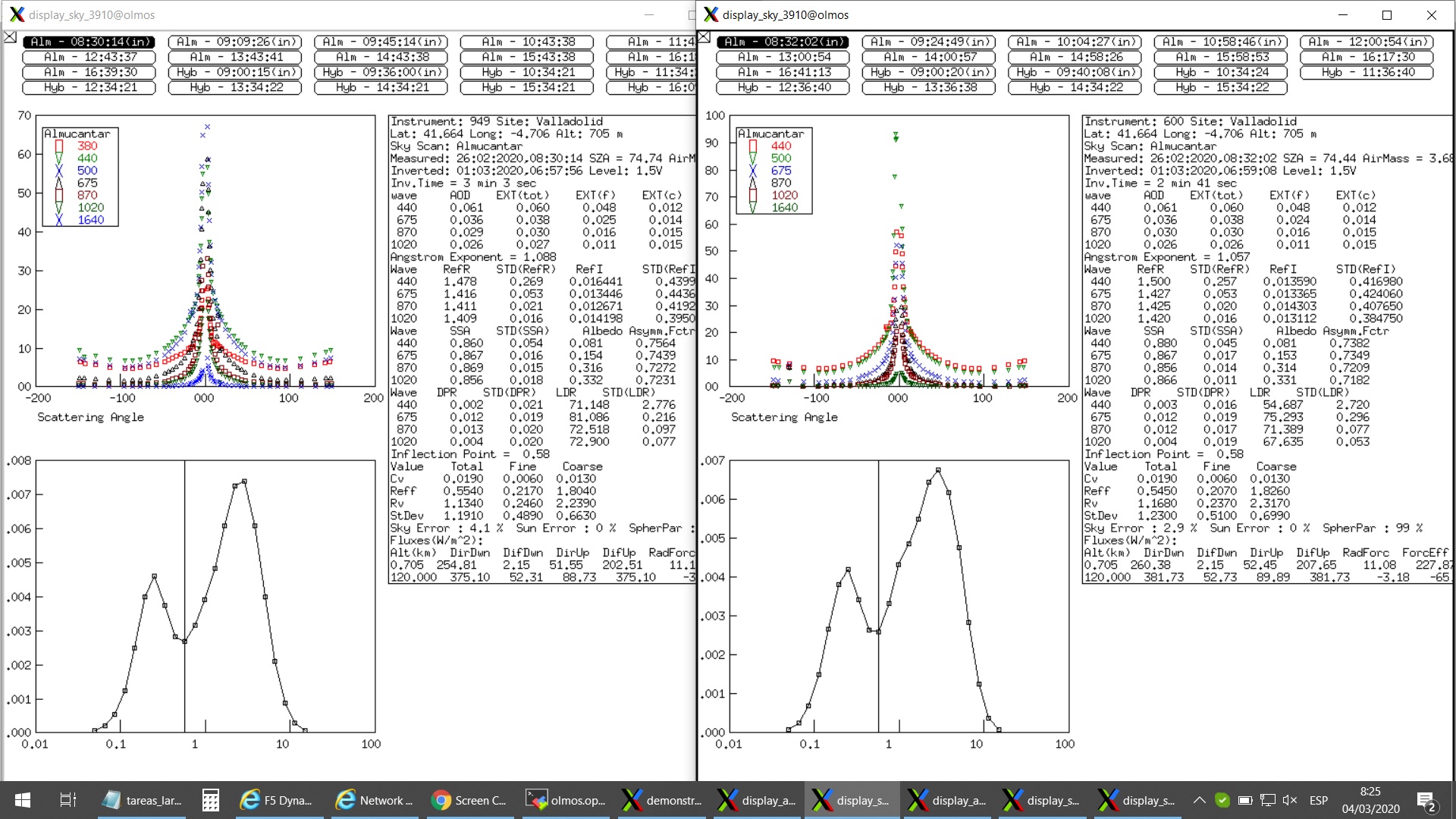The width and height of the screenshot is (1456, 819).
Task: Open clock showing 8:25 04/03/2020
Action: pyautogui.click(x=1370, y=800)
